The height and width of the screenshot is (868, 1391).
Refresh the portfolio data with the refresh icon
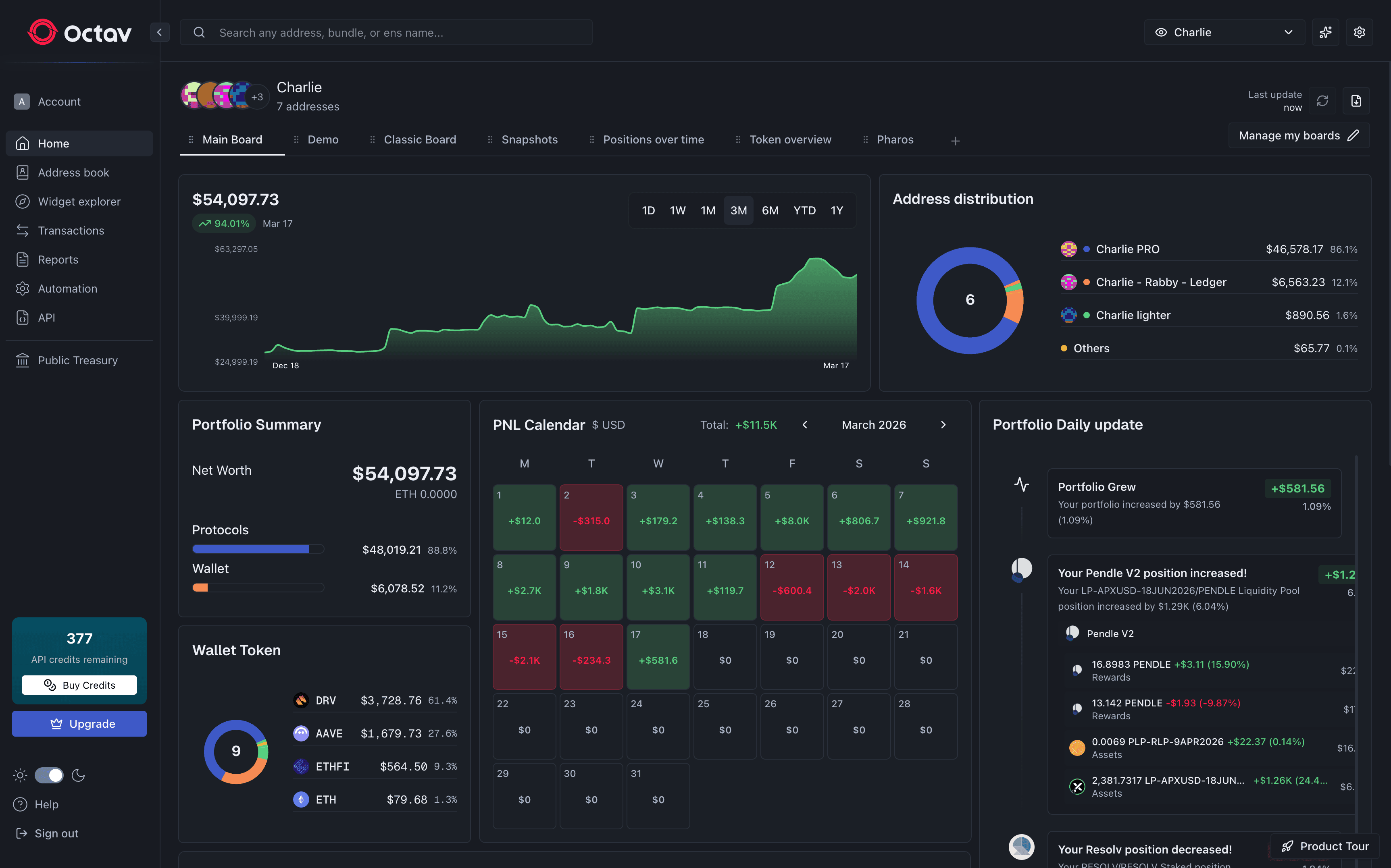(x=1322, y=100)
